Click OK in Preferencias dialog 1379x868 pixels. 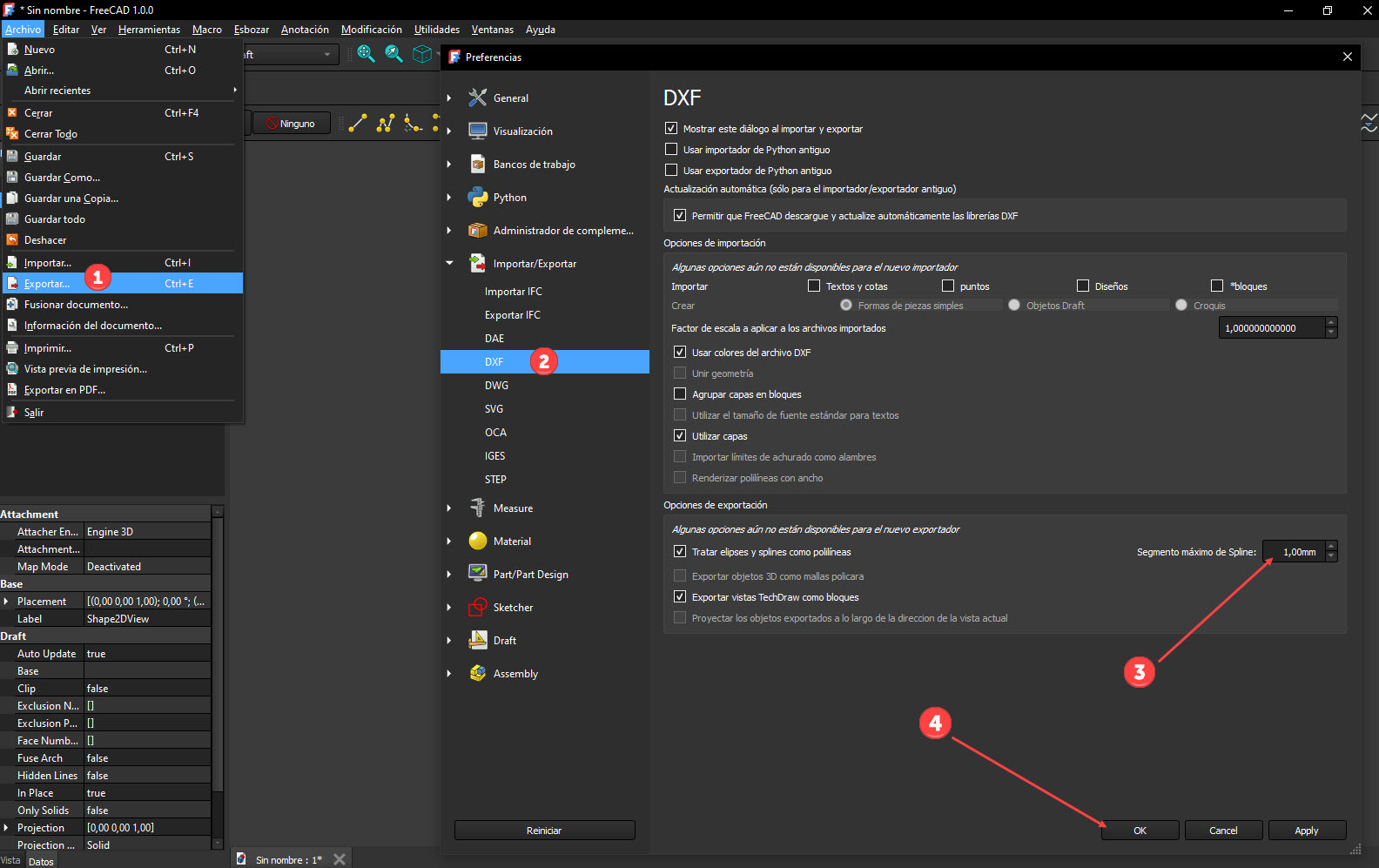click(x=1140, y=830)
